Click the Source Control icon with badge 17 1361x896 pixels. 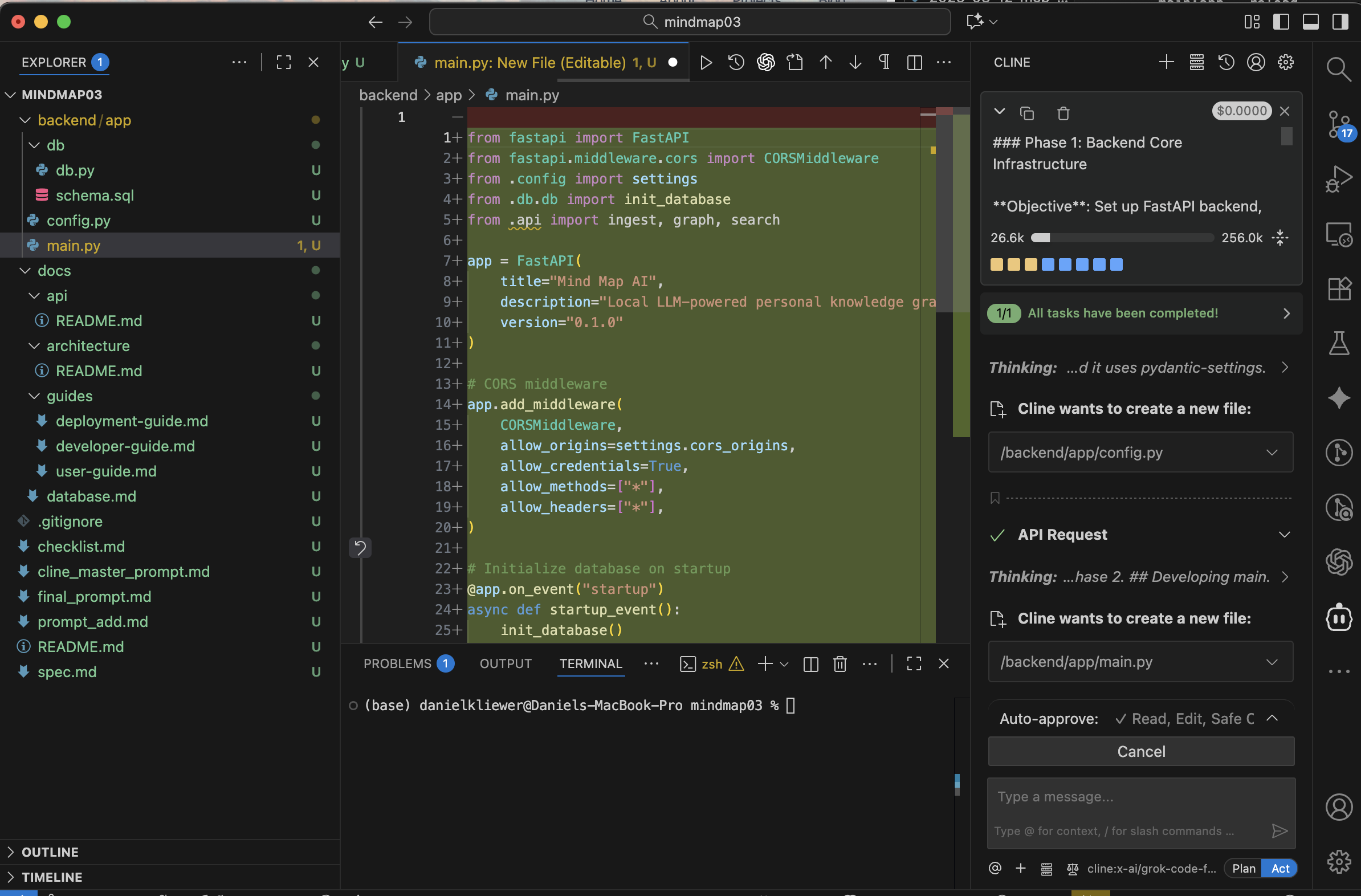[1339, 125]
